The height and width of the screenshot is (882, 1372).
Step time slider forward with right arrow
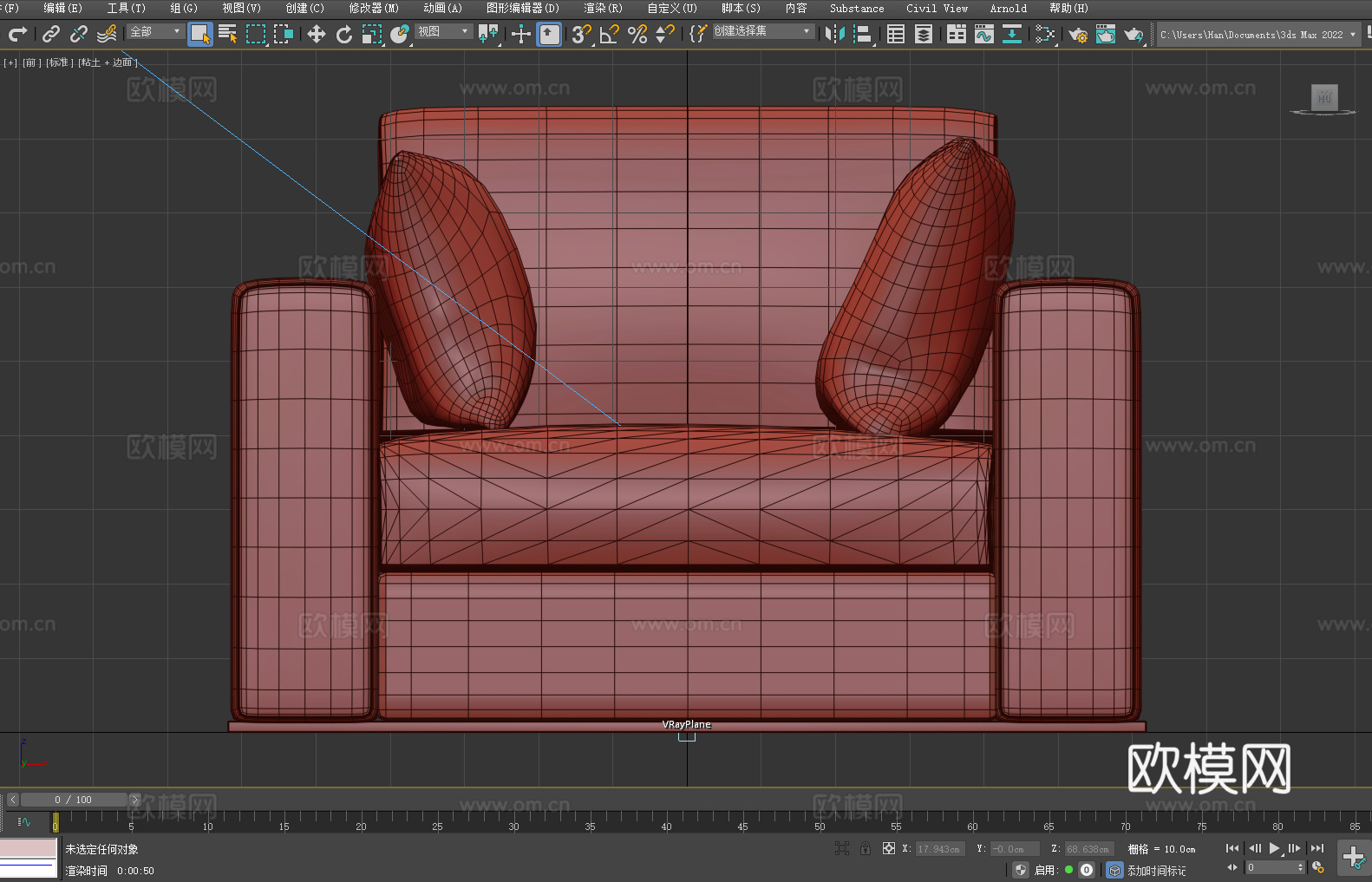[134, 800]
